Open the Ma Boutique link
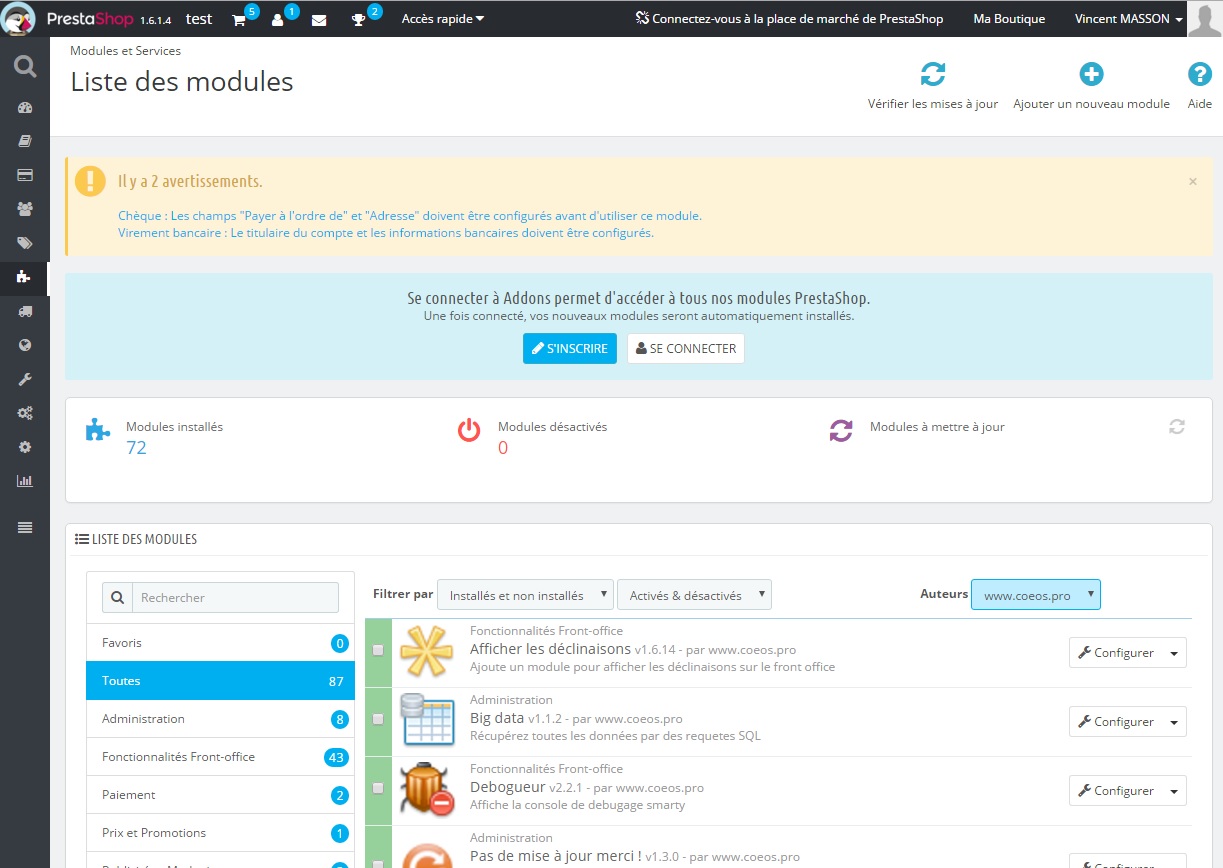The width and height of the screenshot is (1223, 868). click(1009, 19)
